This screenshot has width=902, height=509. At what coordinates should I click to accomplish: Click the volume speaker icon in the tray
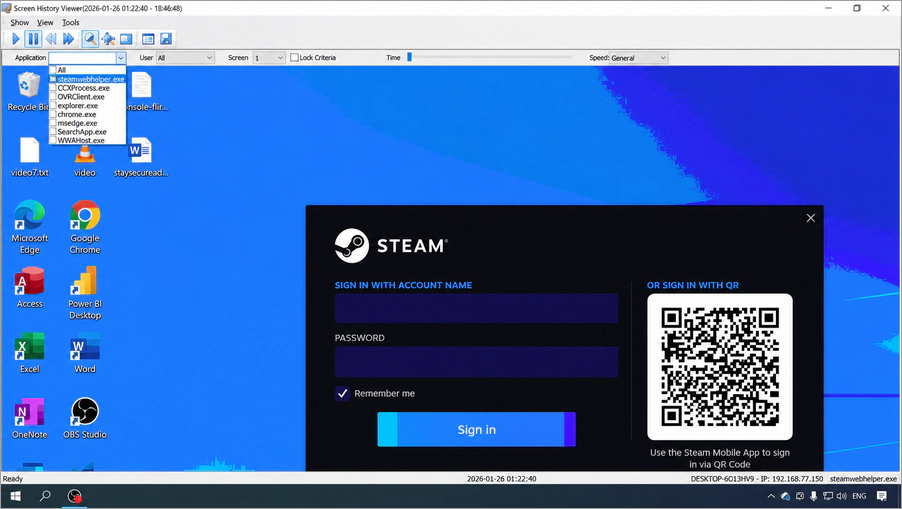click(842, 496)
